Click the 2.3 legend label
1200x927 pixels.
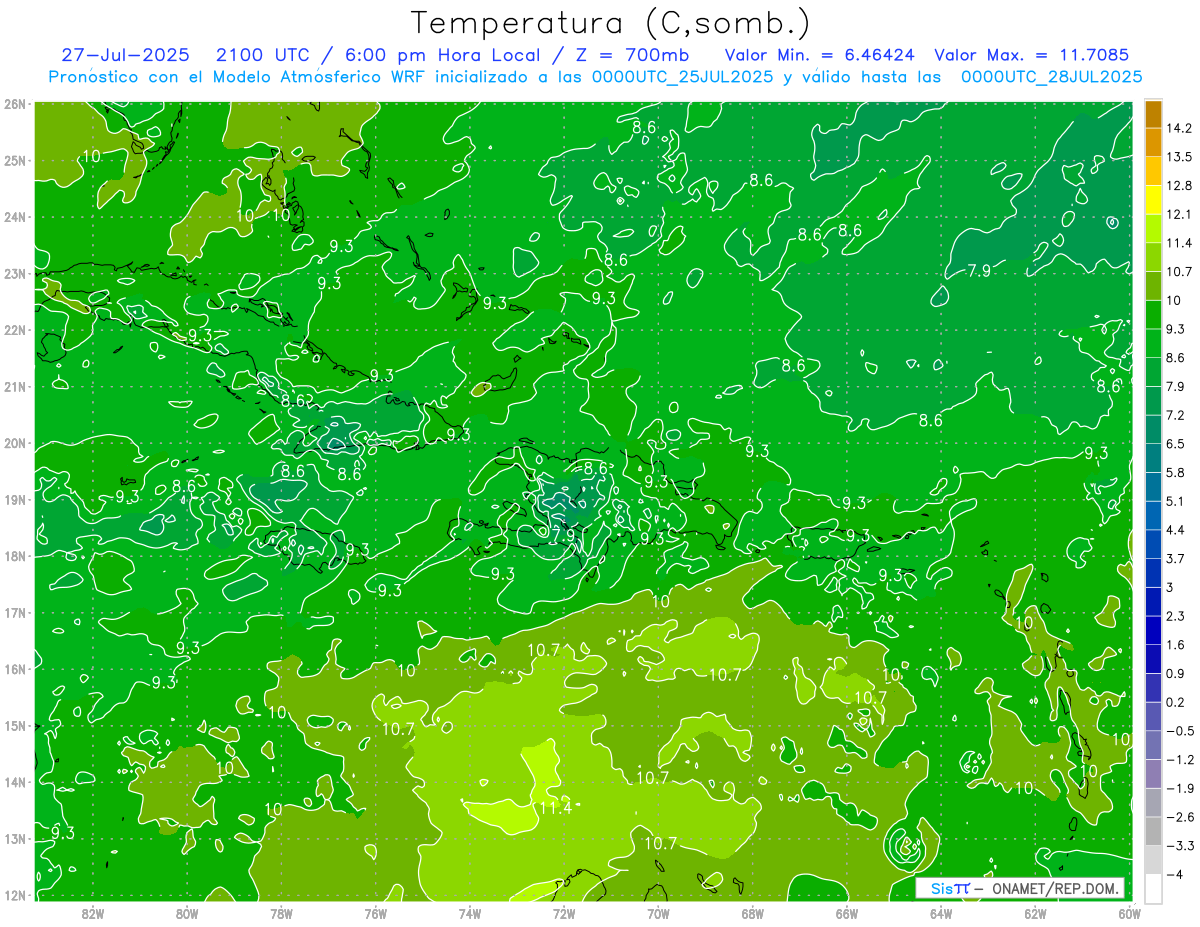(1175, 616)
